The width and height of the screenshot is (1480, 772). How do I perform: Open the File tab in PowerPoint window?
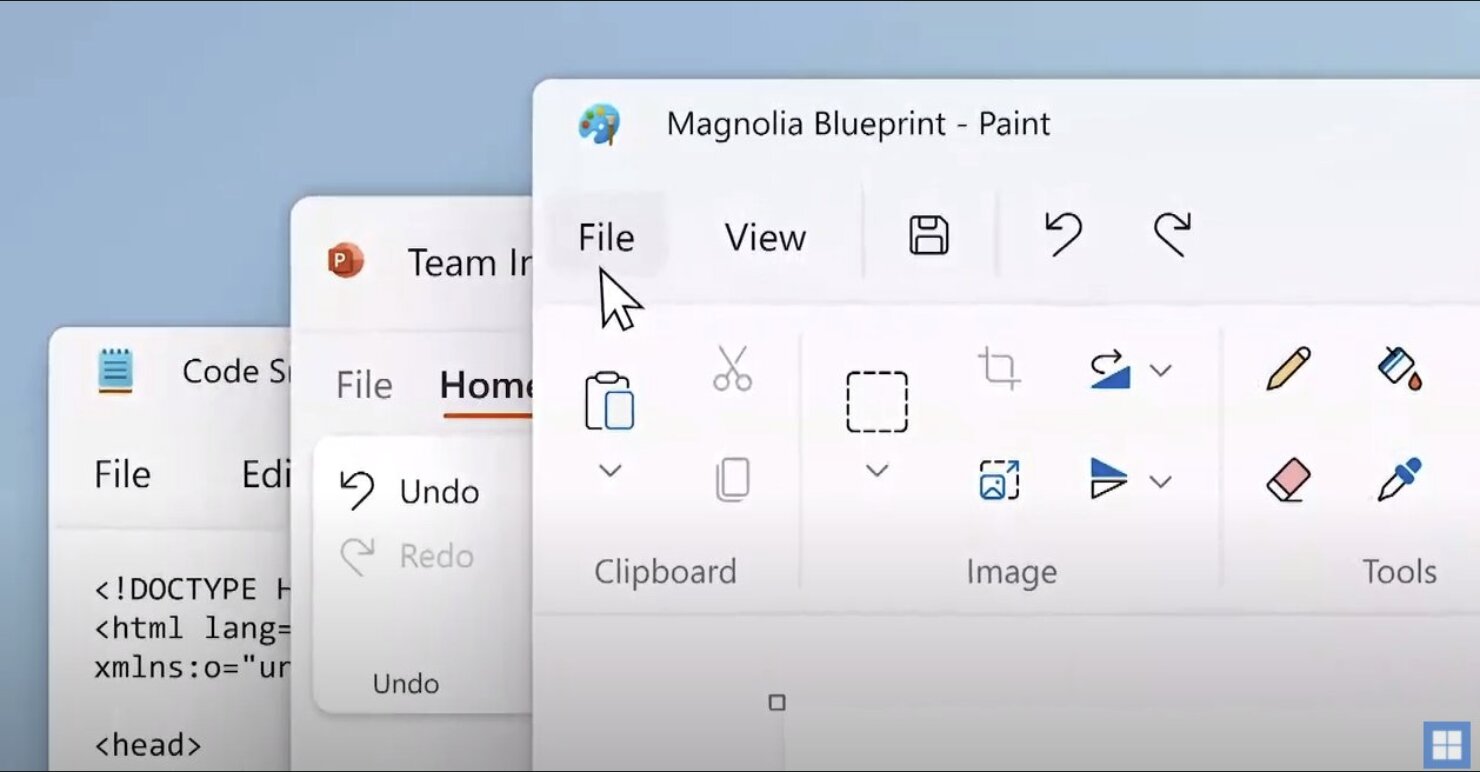pyautogui.click(x=364, y=385)
